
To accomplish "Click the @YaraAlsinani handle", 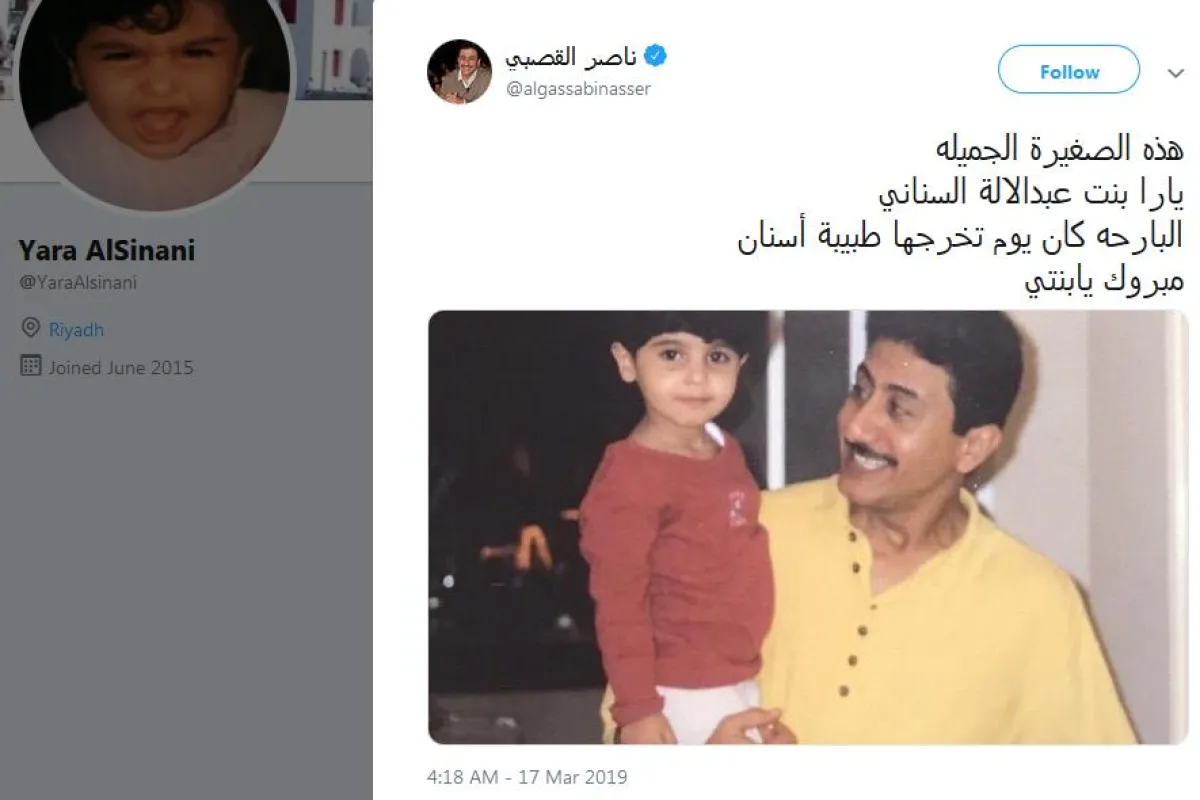I will [78, 282].
